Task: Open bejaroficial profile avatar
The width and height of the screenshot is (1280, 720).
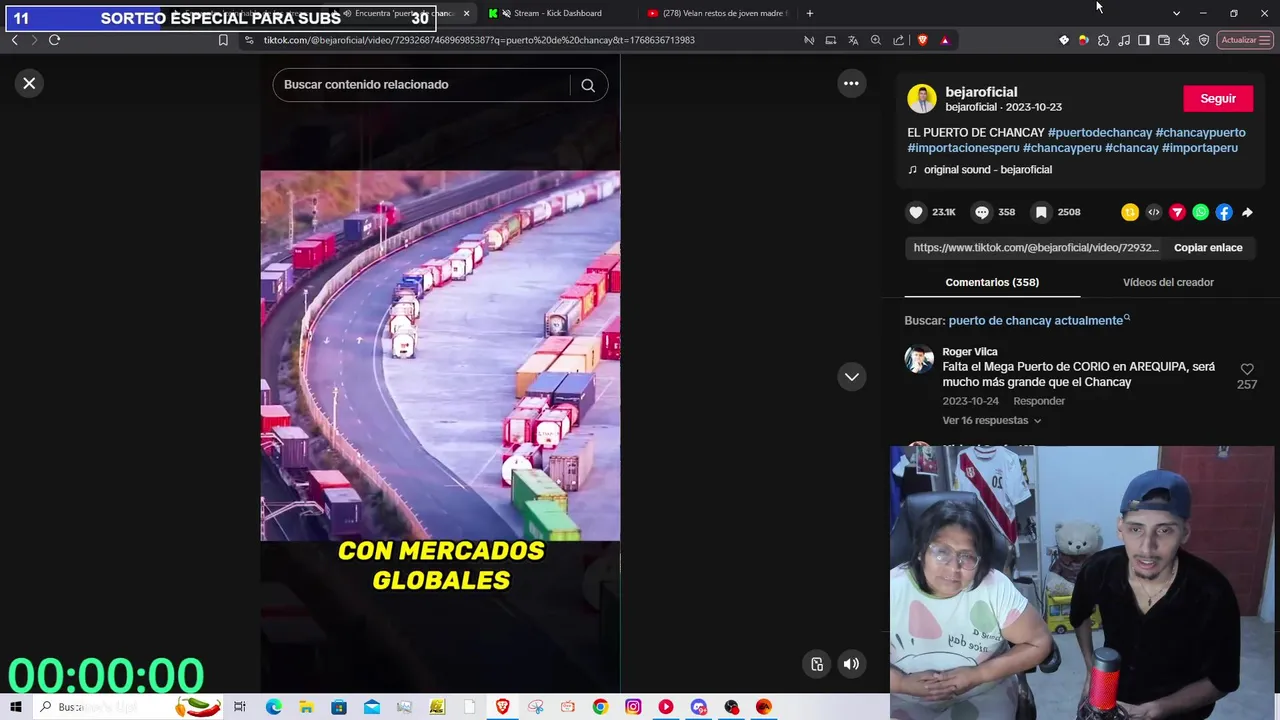Action: pyautogui.click(x=922, y=99)
